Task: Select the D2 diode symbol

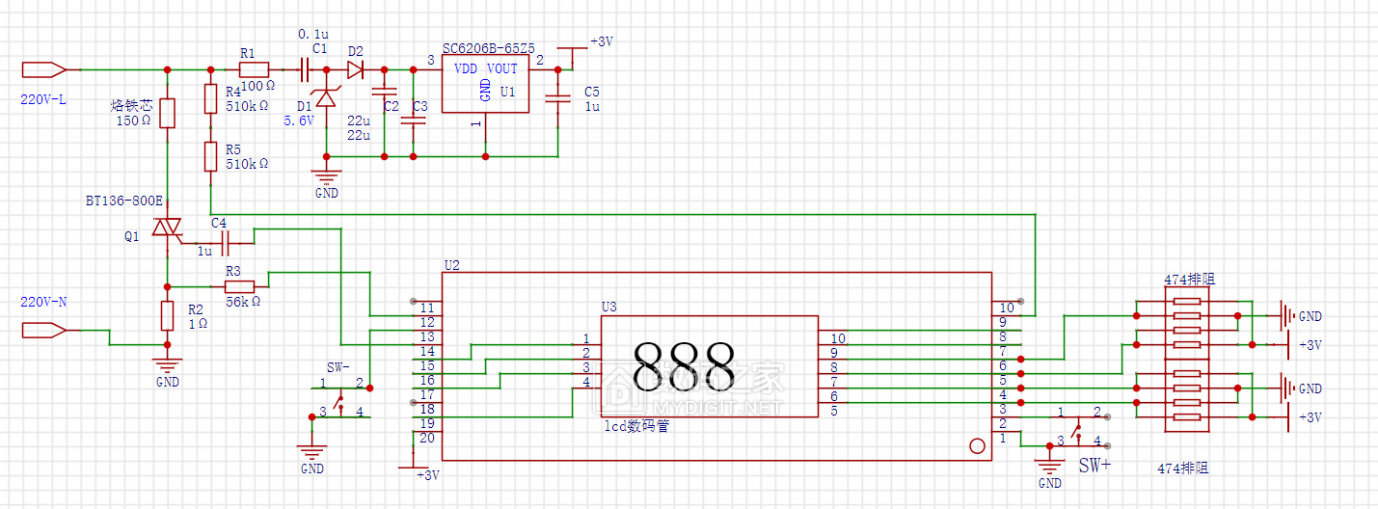Action: 356,70
